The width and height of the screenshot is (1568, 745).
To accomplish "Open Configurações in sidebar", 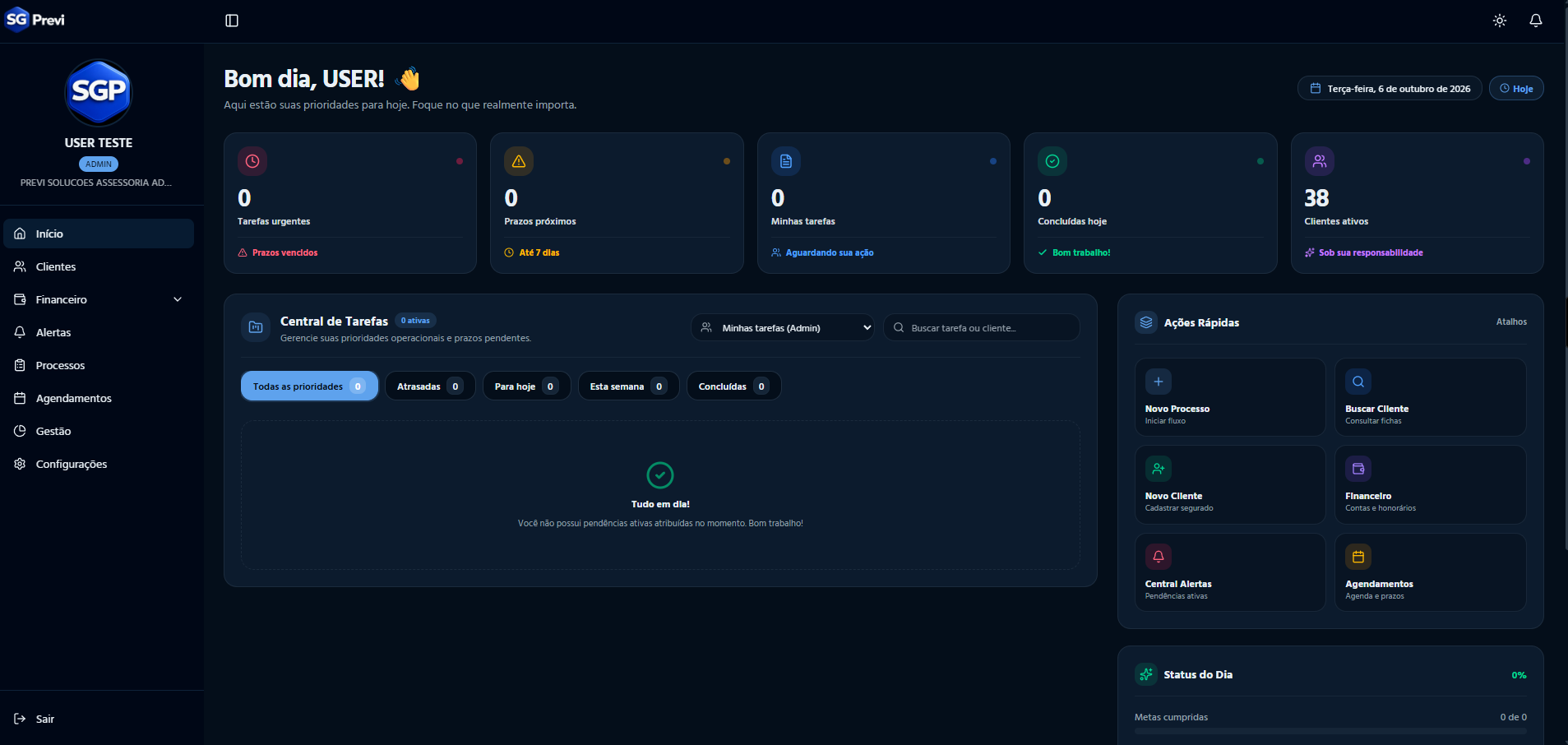I will click(x=99, y=464).
